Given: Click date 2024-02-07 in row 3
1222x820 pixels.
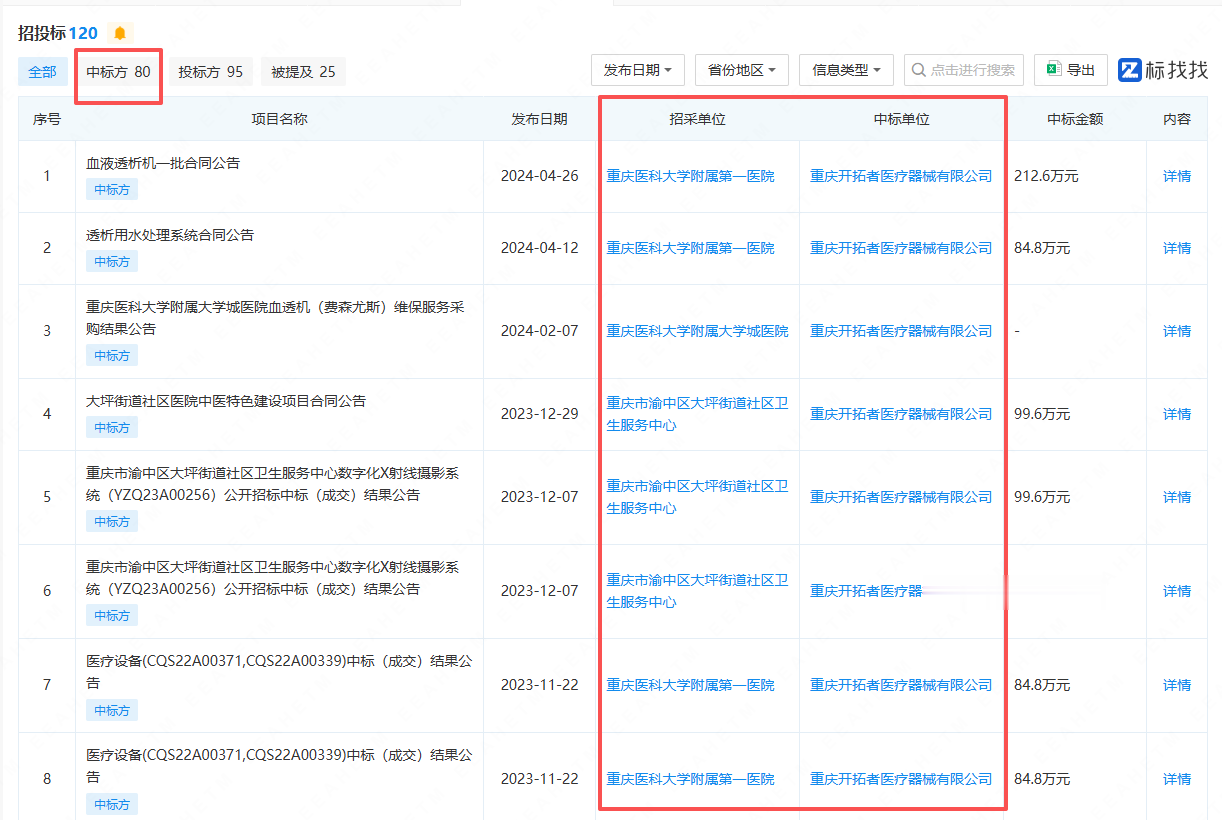Looking at the screenshot, I should pos(539,331).
